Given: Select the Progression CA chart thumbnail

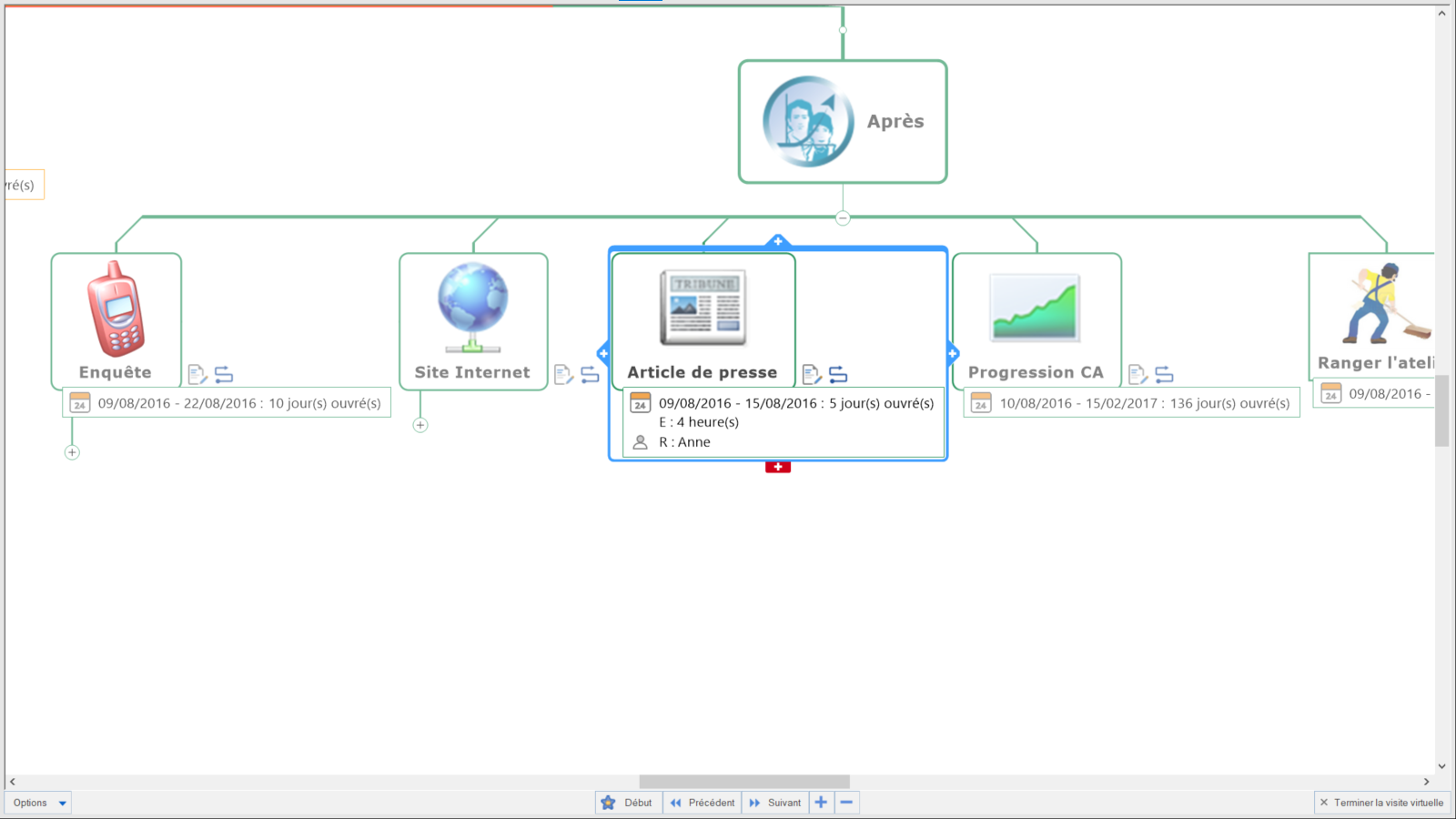Looking at the screenshot, I should coord(1036,308).
